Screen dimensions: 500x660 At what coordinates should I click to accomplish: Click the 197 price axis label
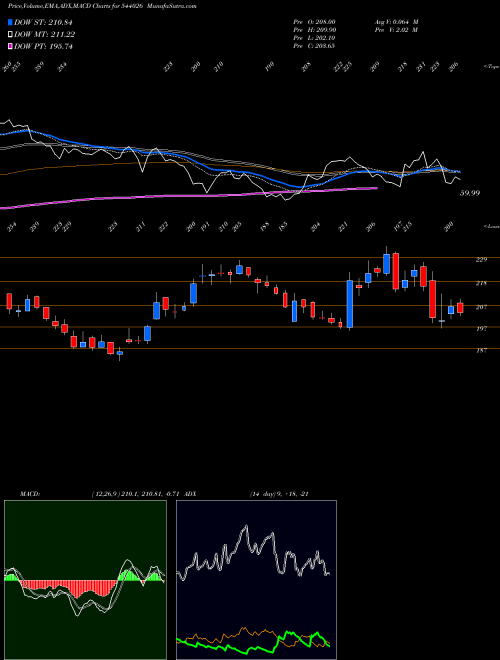click(481, 329)
